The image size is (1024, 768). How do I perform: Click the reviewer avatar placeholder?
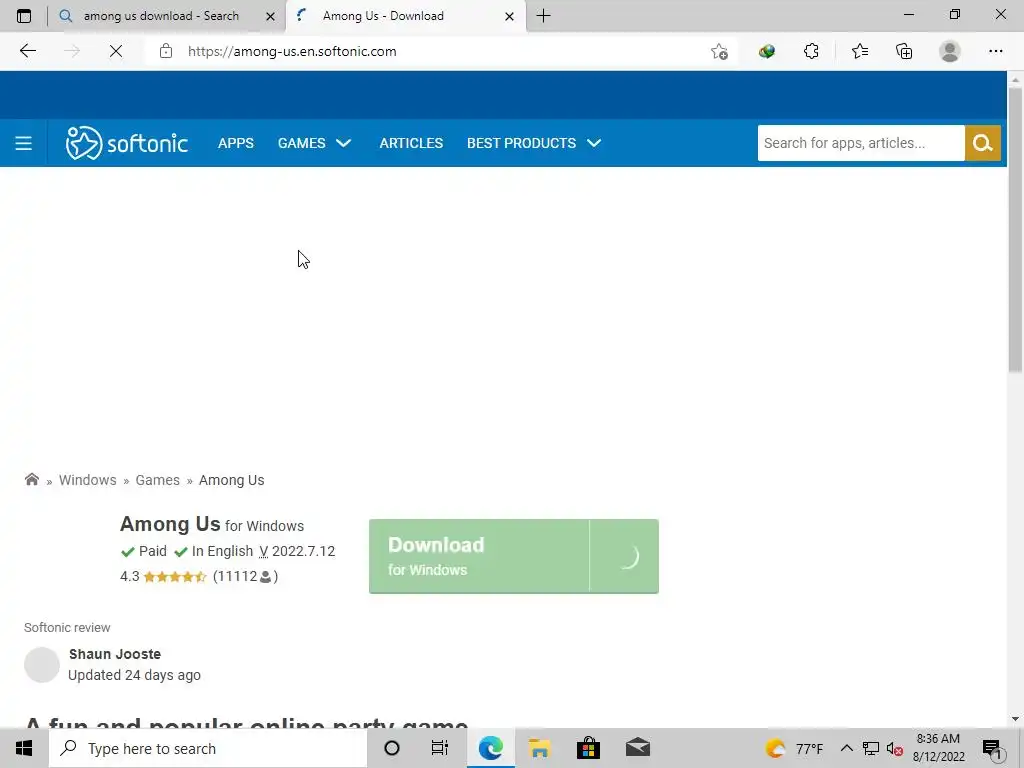tap(42, 665)
